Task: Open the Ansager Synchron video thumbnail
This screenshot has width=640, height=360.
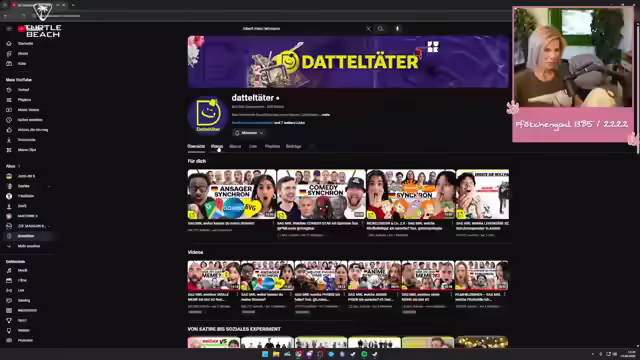Action: pyautogui.click(x=231, y=194)
